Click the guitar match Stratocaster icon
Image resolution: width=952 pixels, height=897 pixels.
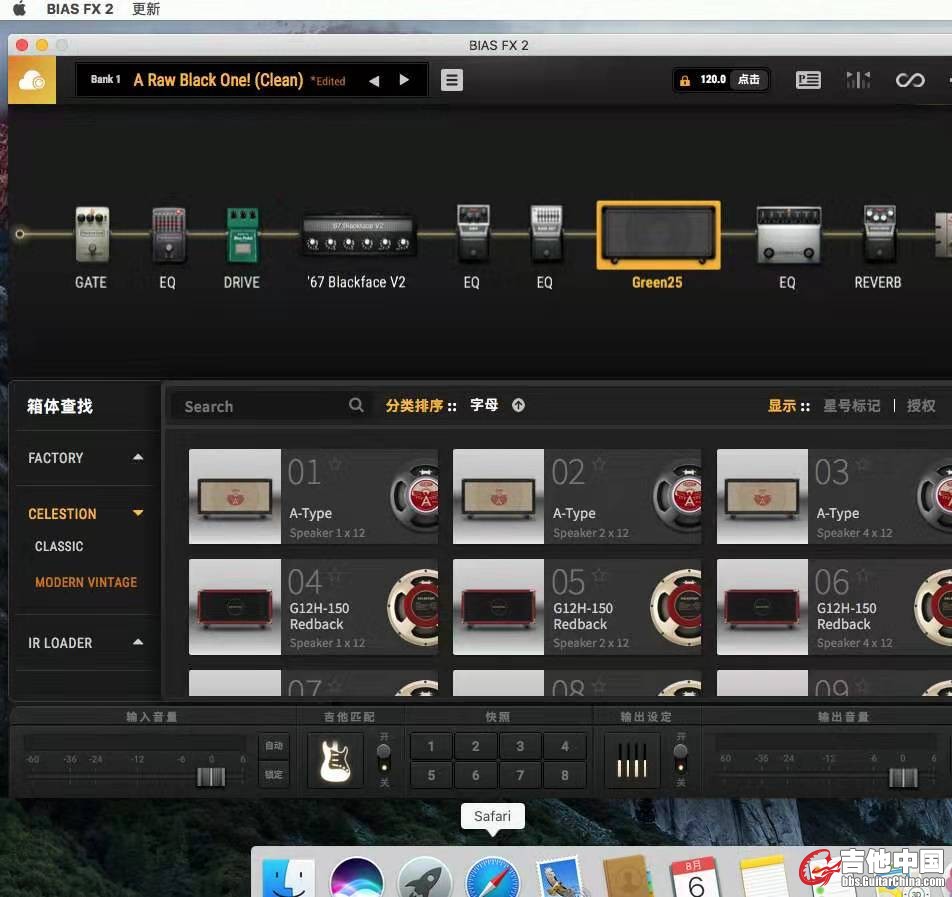pyautogui.click(x=335, y=760)
